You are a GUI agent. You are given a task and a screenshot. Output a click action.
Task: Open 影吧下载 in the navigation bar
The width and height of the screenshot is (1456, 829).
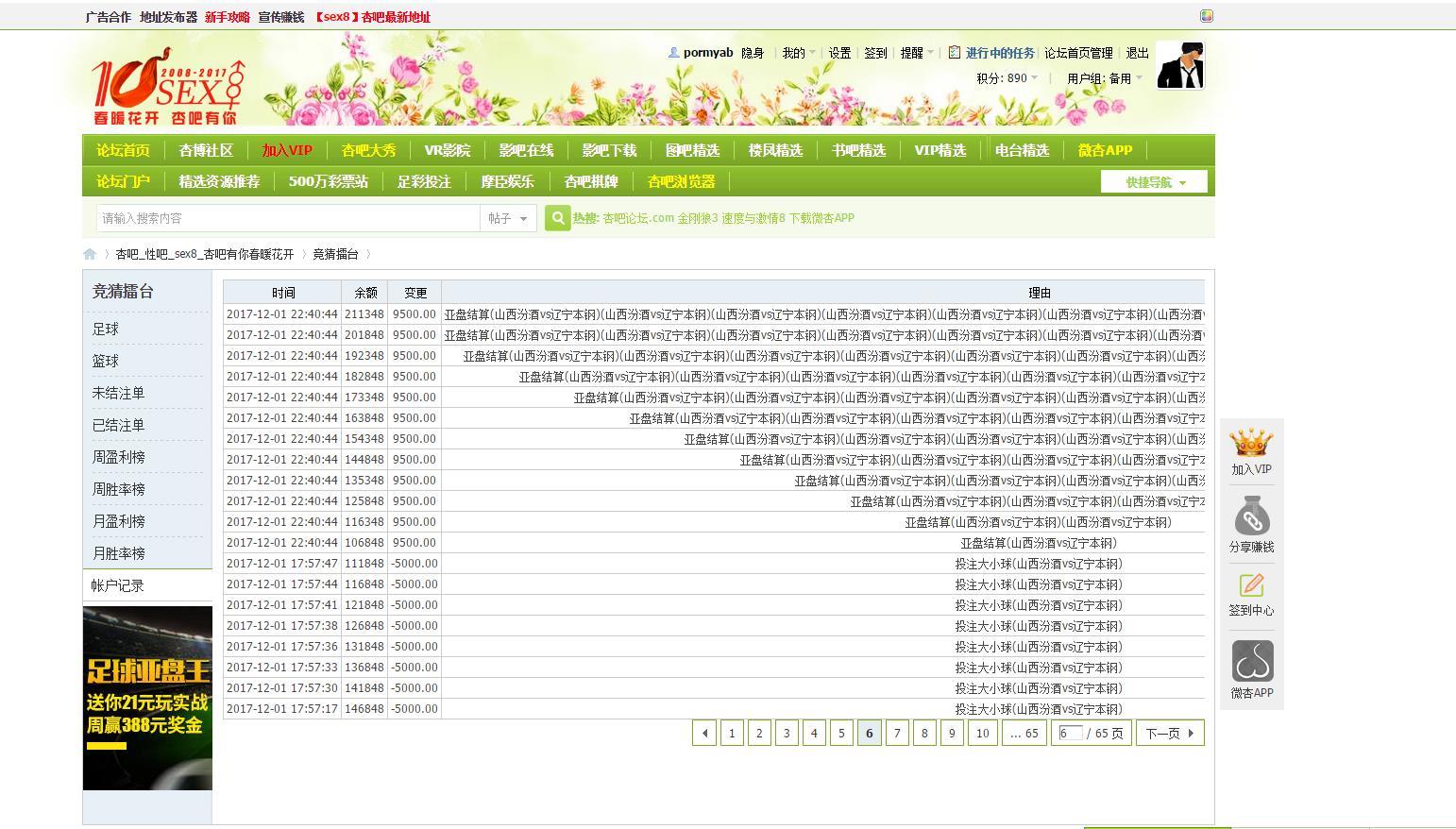[609, 150]
